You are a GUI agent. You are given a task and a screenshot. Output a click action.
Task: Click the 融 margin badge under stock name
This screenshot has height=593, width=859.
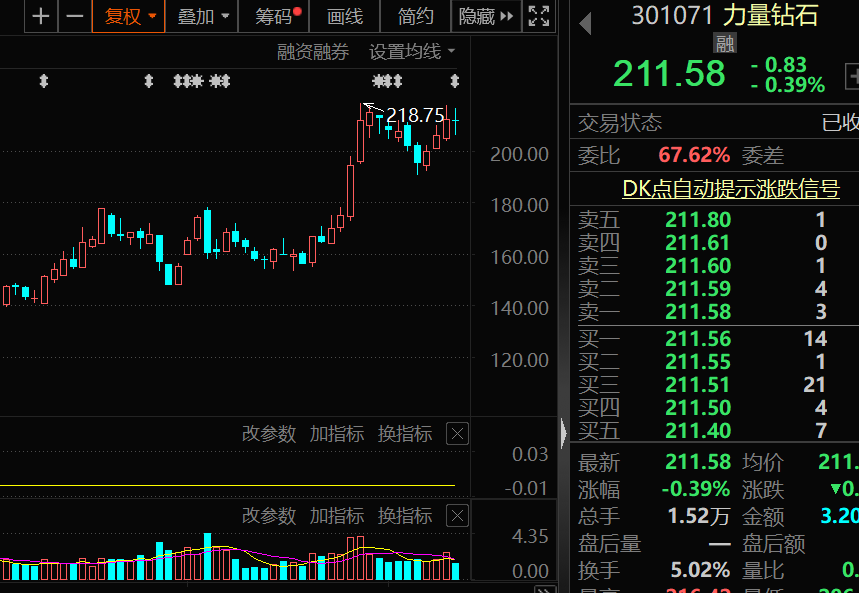[x=724, y=42]
